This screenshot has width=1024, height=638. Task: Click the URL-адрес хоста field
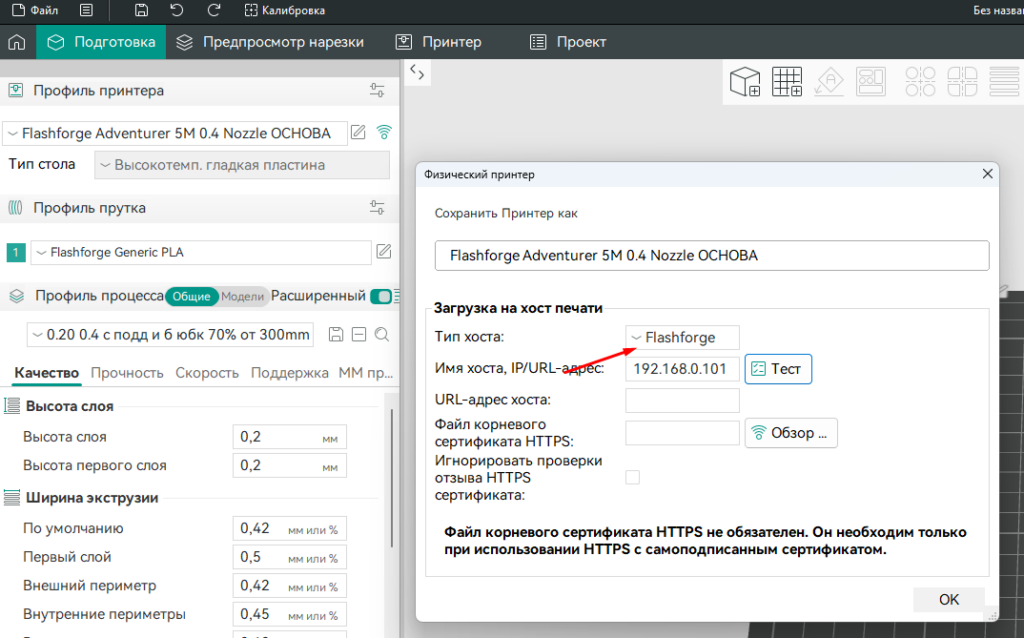[682, 400]
